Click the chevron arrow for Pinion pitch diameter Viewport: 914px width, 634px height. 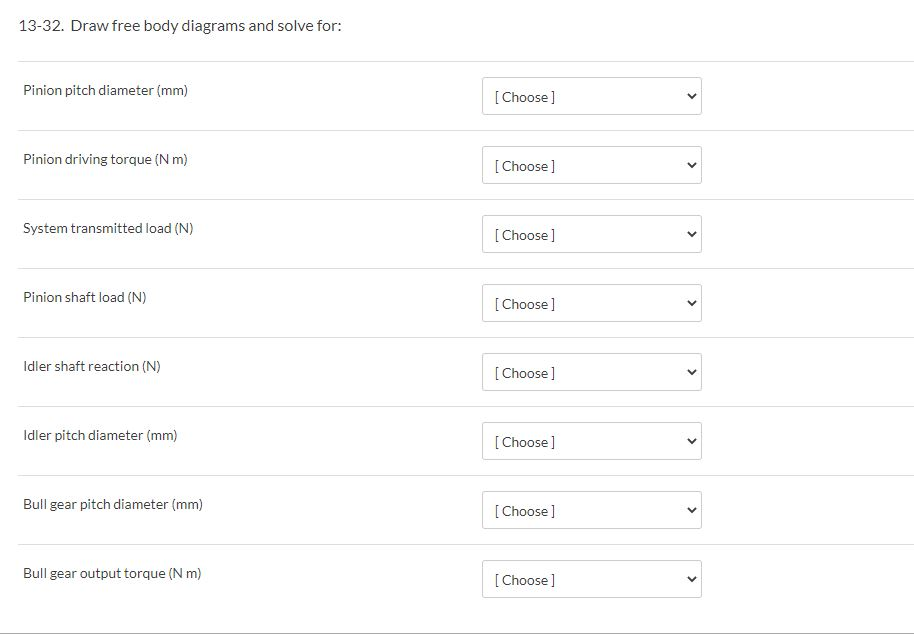click(x=692, y=96)
